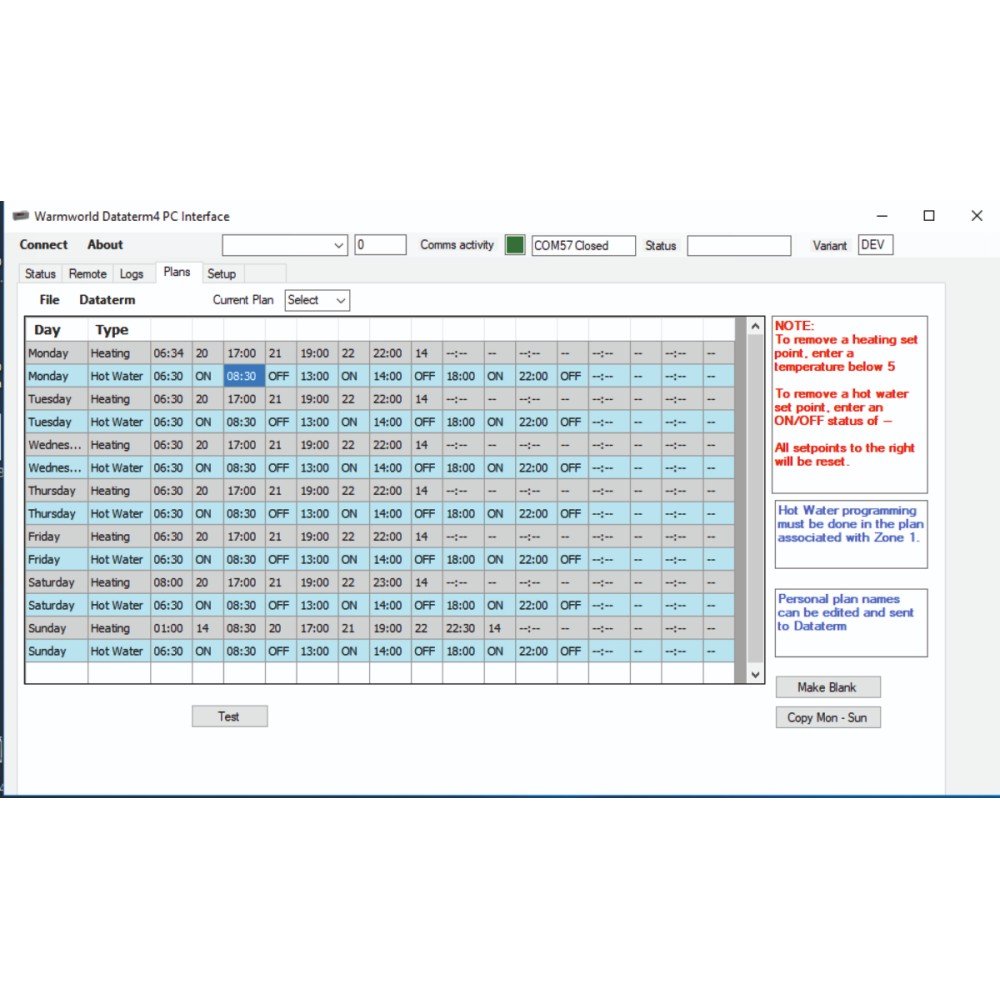The width and height of the screenshot is (1000, 1000).
Task: Open the Dataterm menu
Action: [107, 300]
